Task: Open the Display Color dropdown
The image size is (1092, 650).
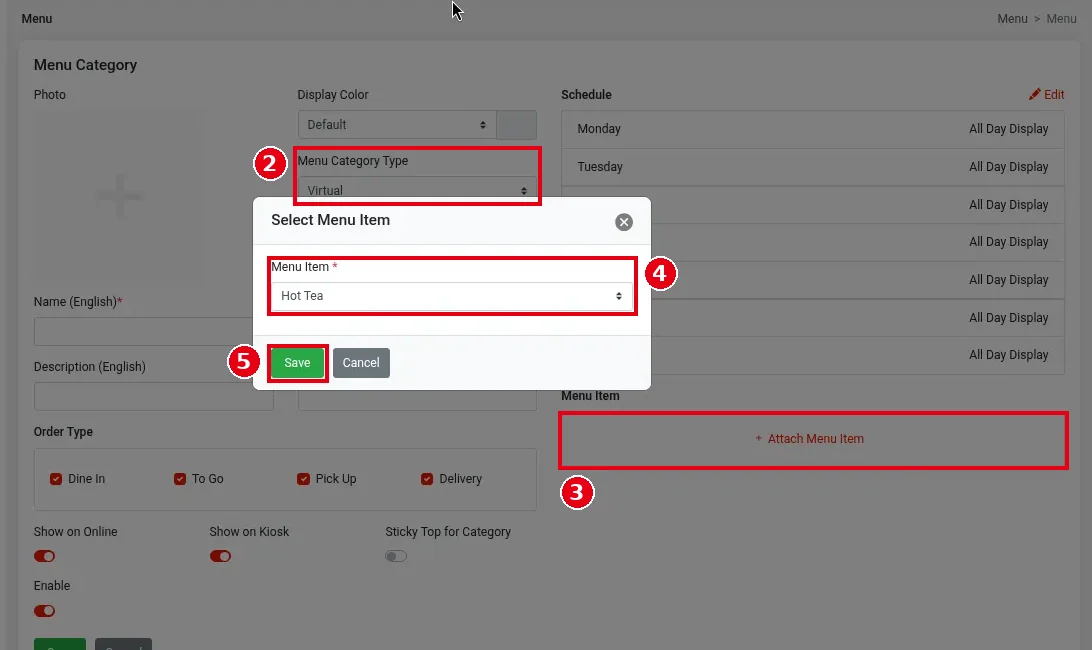Action: coord(397,125)
